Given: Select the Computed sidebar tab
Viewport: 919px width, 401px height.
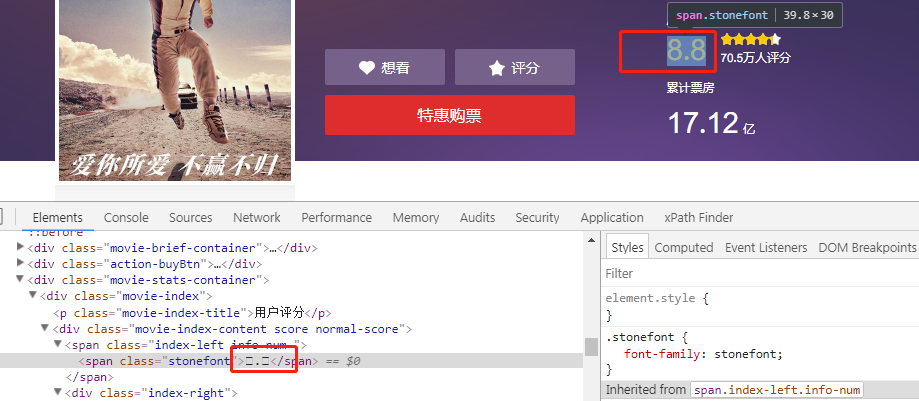Looking at the screenshot, I should tap(683, 247).
